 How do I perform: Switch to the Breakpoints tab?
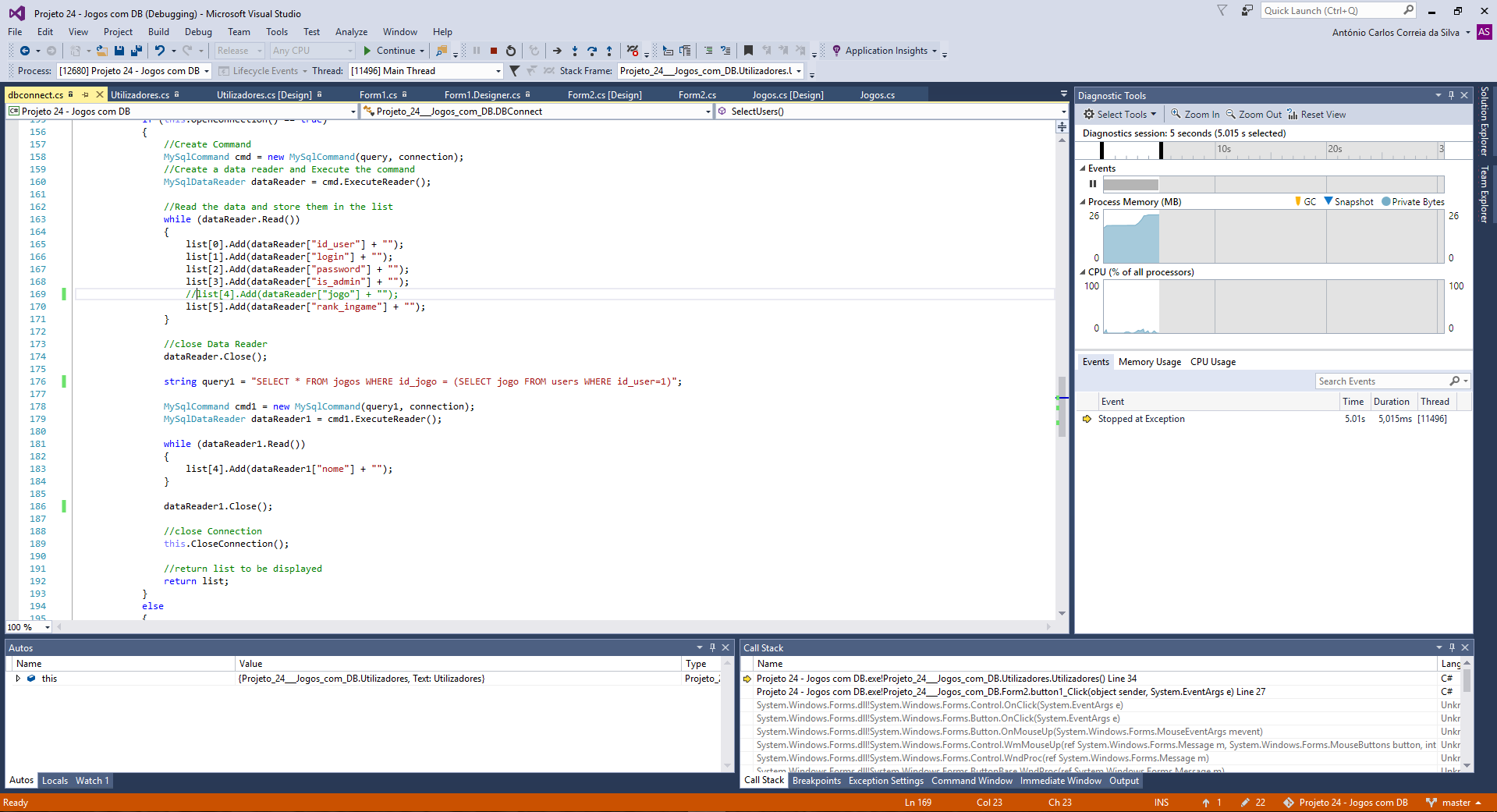817,781
